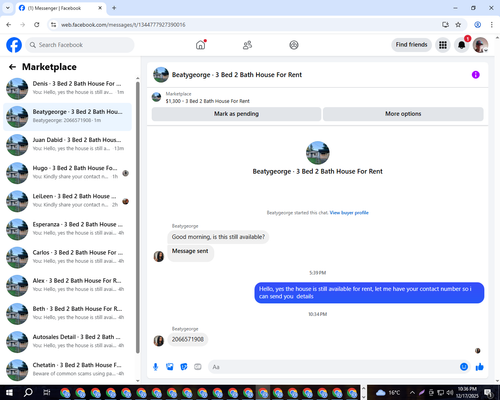
Task: Click Mark as pending button
Action: [236, 114]
